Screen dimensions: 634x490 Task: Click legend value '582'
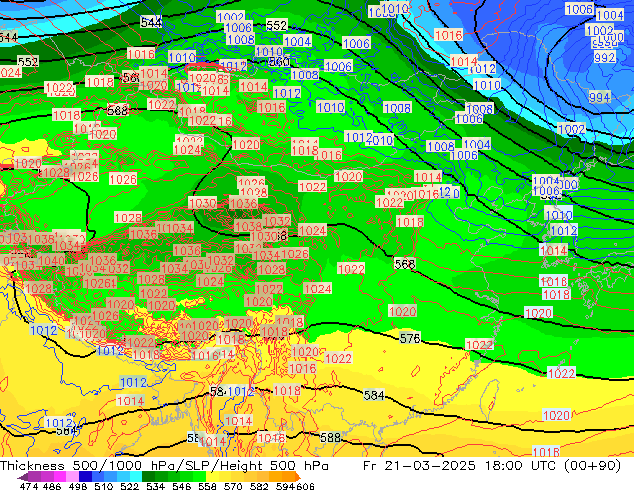tap(259, 486)
